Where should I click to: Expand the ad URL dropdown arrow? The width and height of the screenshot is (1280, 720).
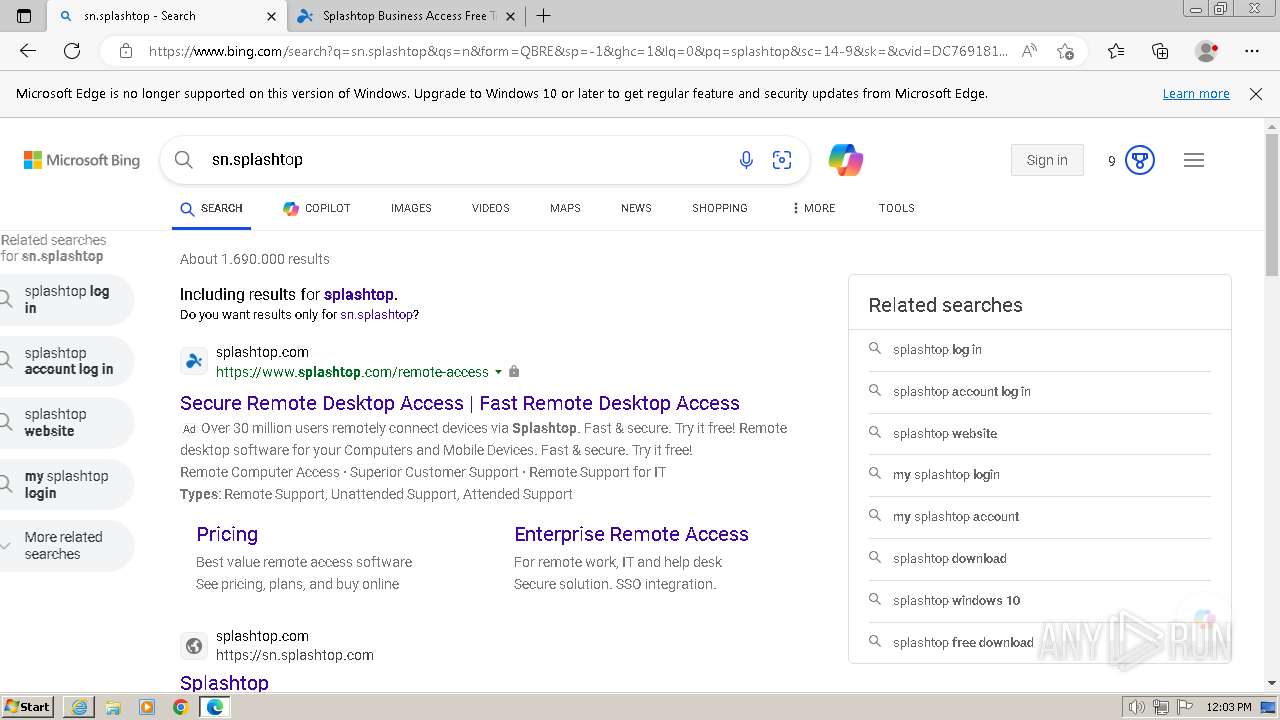498,372
